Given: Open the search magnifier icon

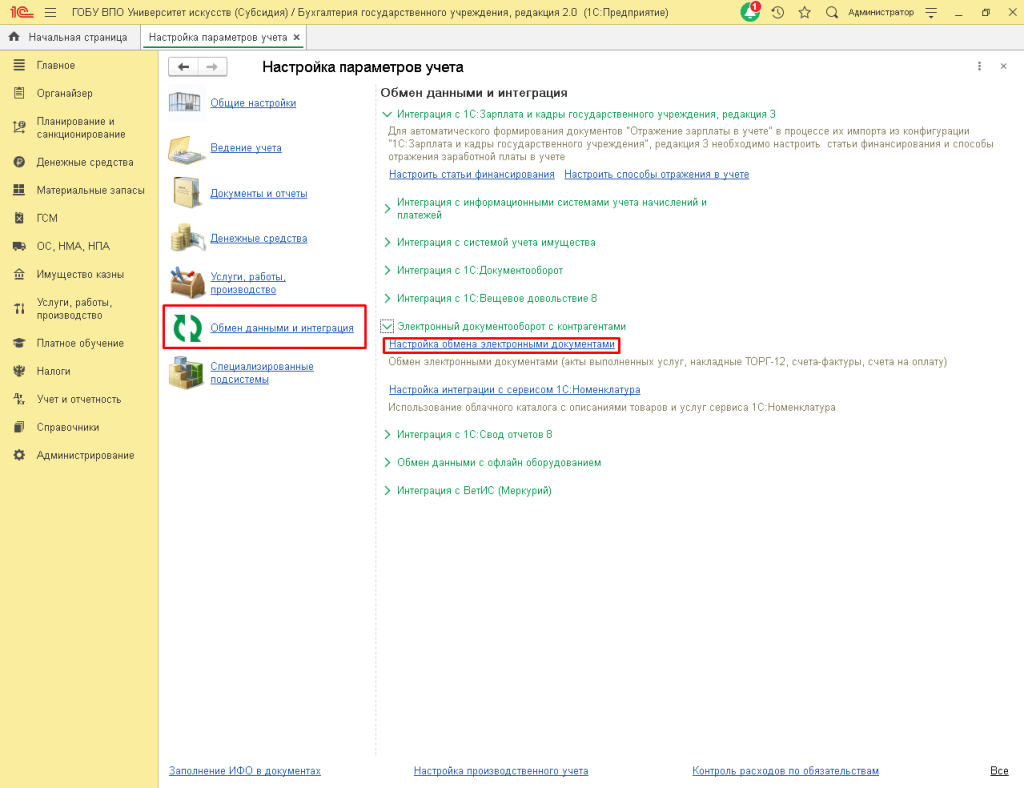Looking at the screenshot, I should click(831, 12).
